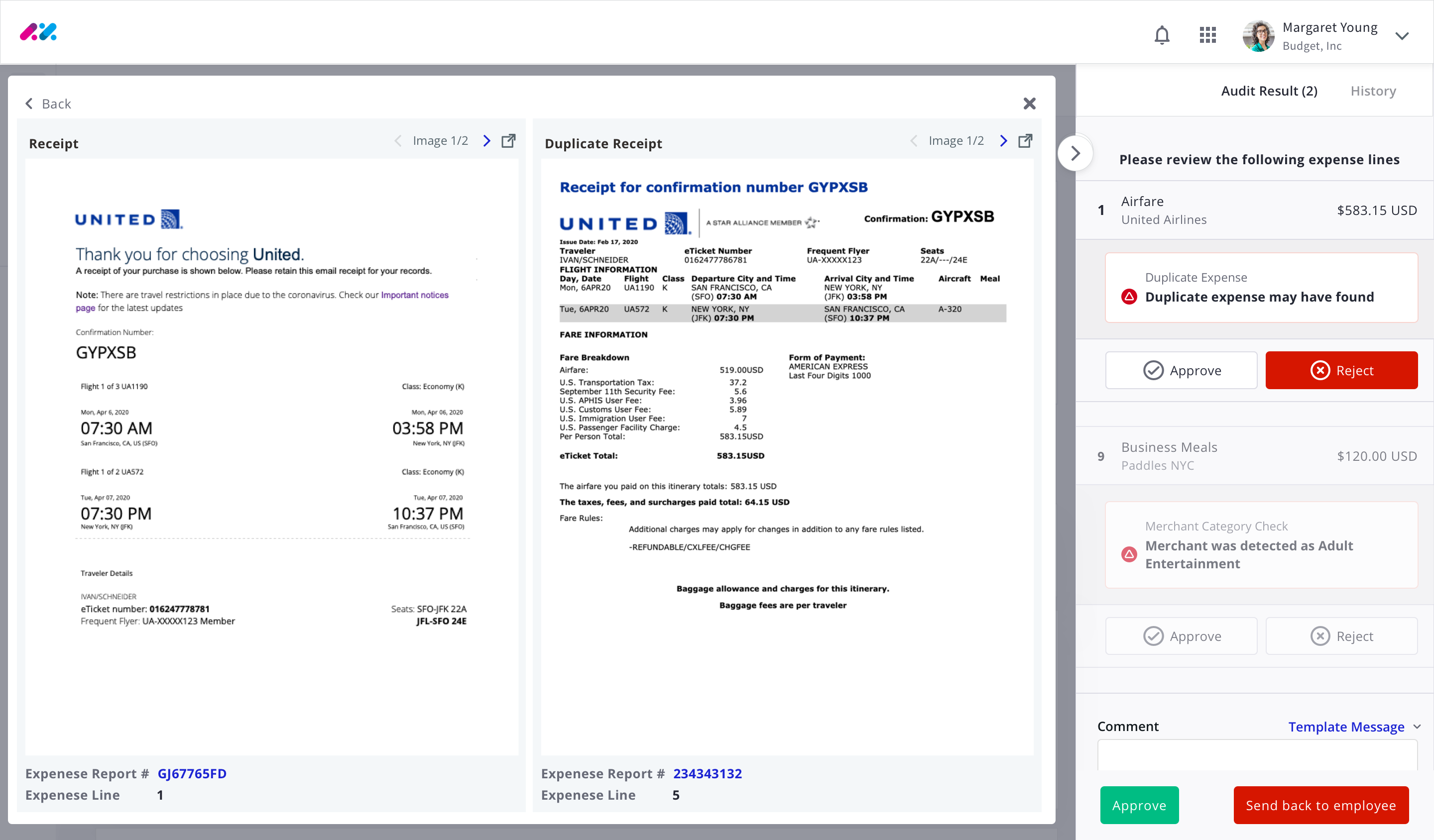
Task: Click 'Receipt for confirmation number GYPXSB' heading
Action: (714, 187)
